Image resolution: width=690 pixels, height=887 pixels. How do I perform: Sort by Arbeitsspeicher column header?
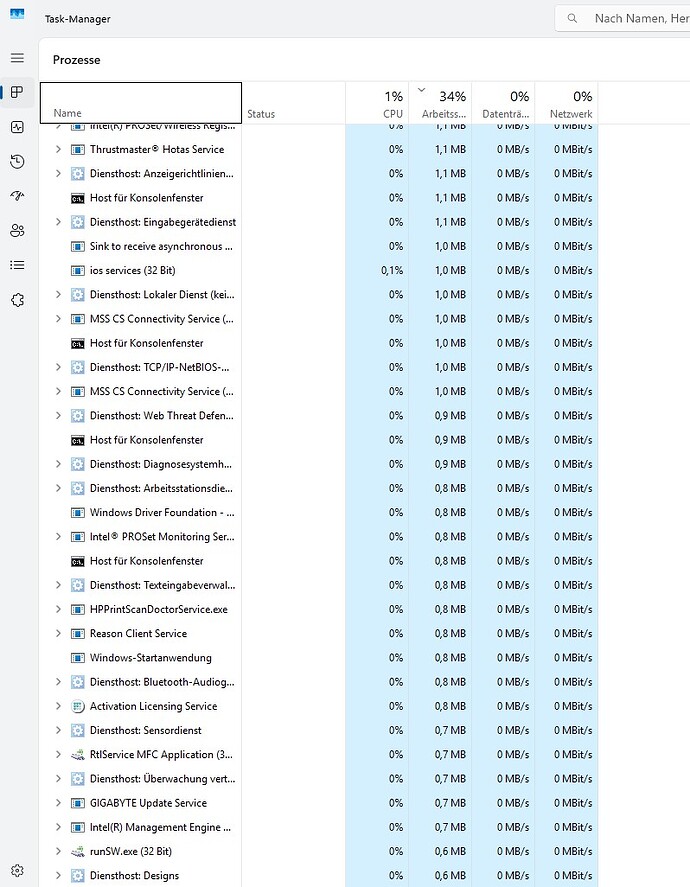coord(438,104)
